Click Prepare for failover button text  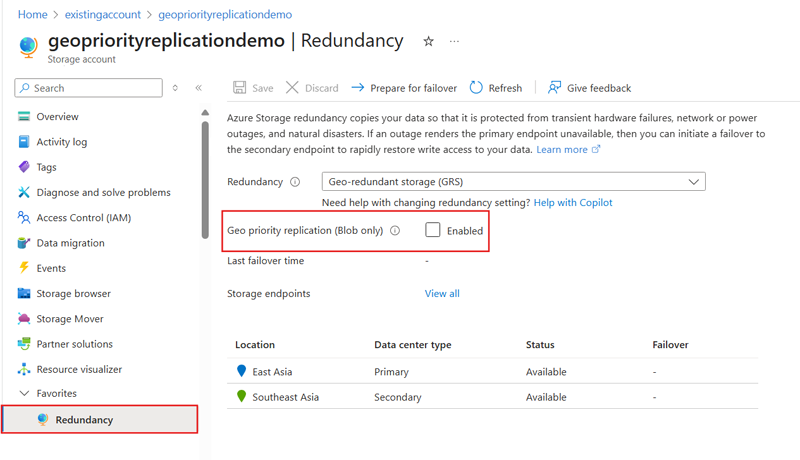pyautogui.click(x=414, y=88)
